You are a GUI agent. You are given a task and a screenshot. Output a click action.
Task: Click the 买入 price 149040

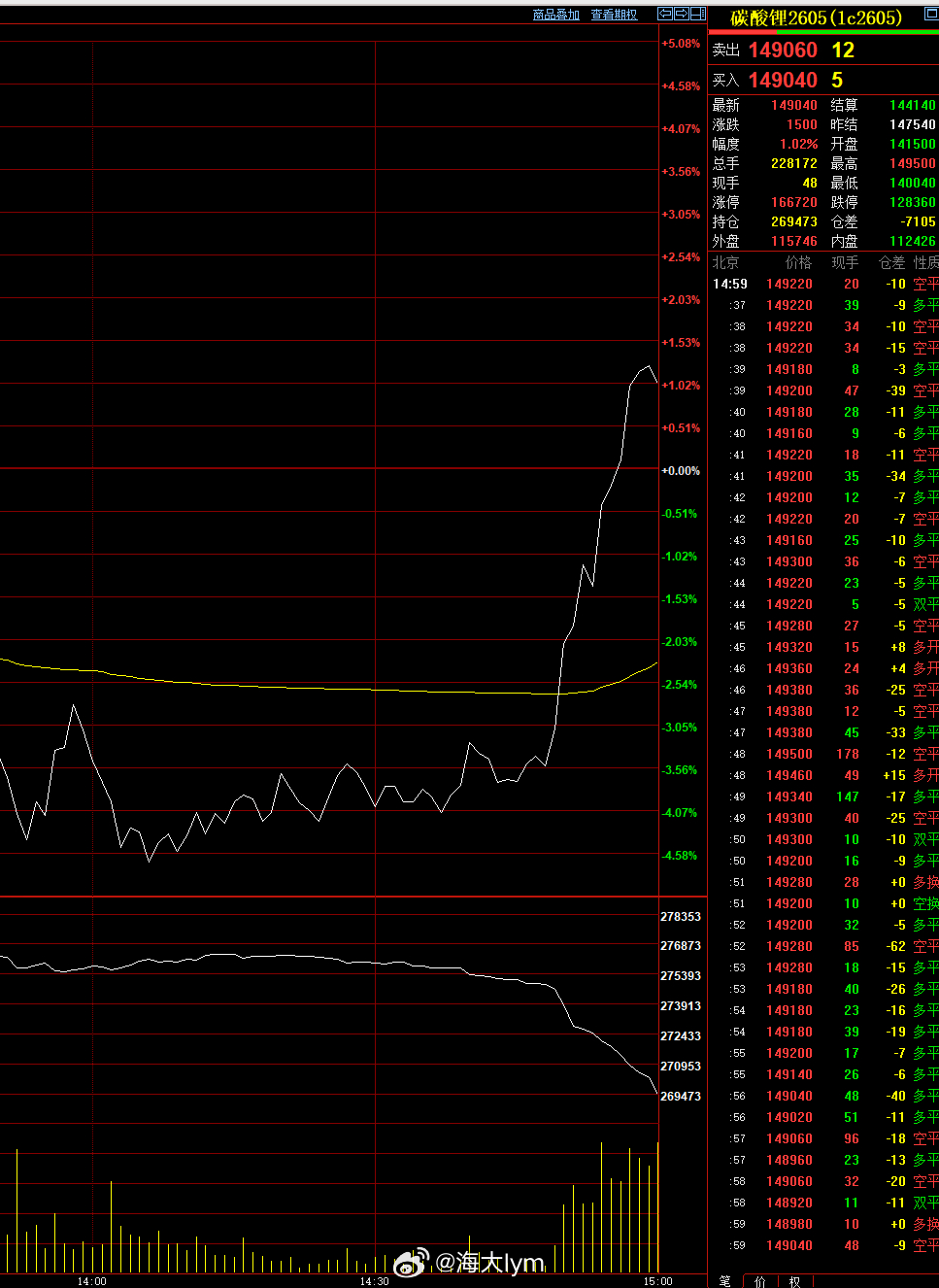click(783, 80)
